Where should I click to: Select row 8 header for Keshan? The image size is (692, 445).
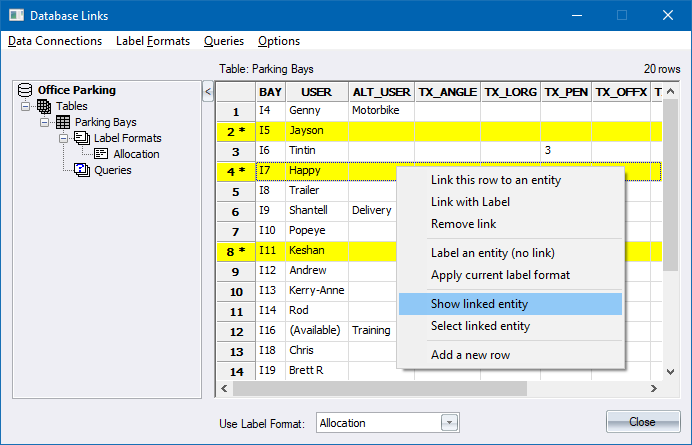coord(236,250)
